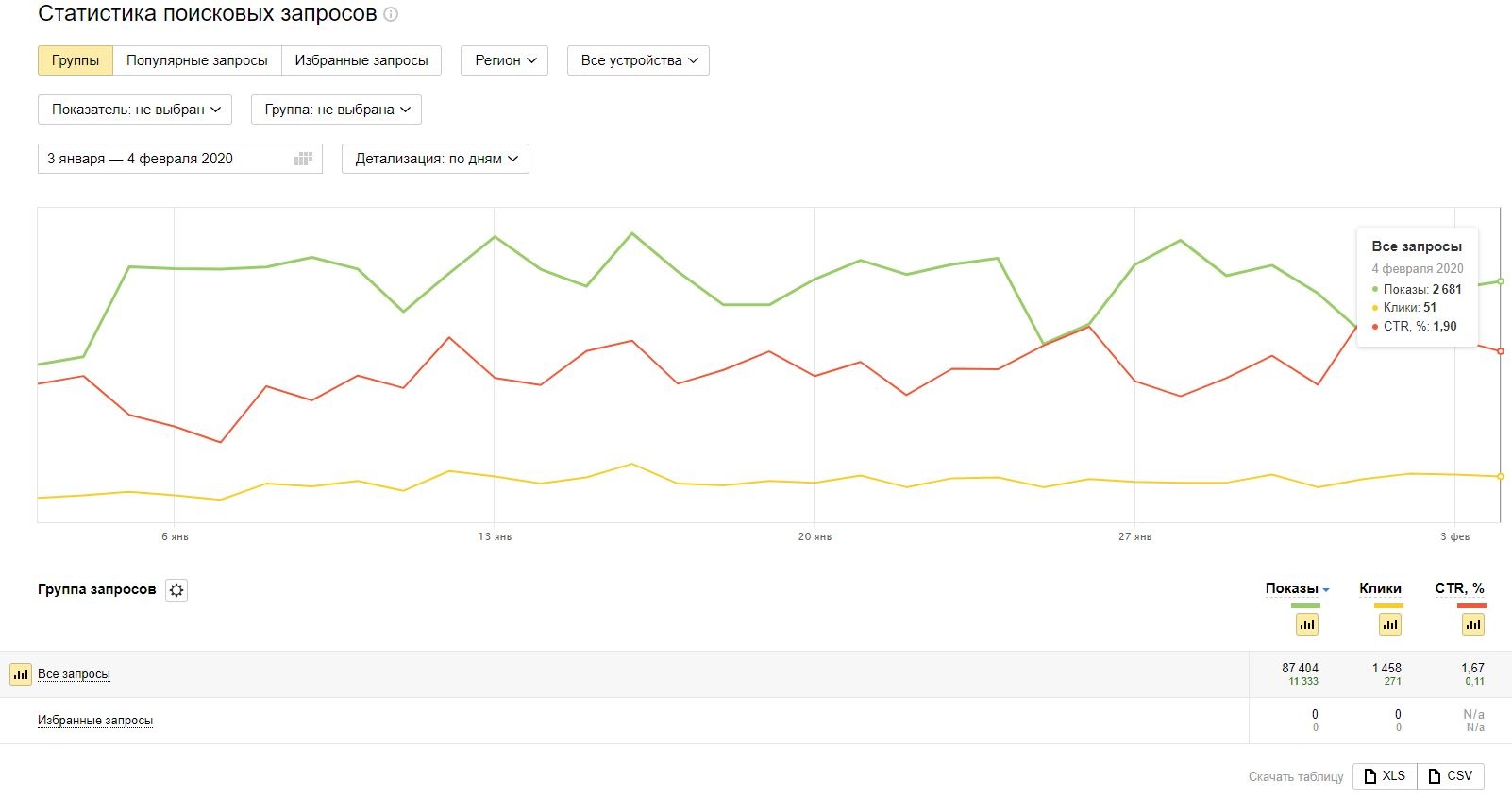Screen dimensions: 1512x798
Task: Click the help icon beside the page title
Action: tap(391, 15)
